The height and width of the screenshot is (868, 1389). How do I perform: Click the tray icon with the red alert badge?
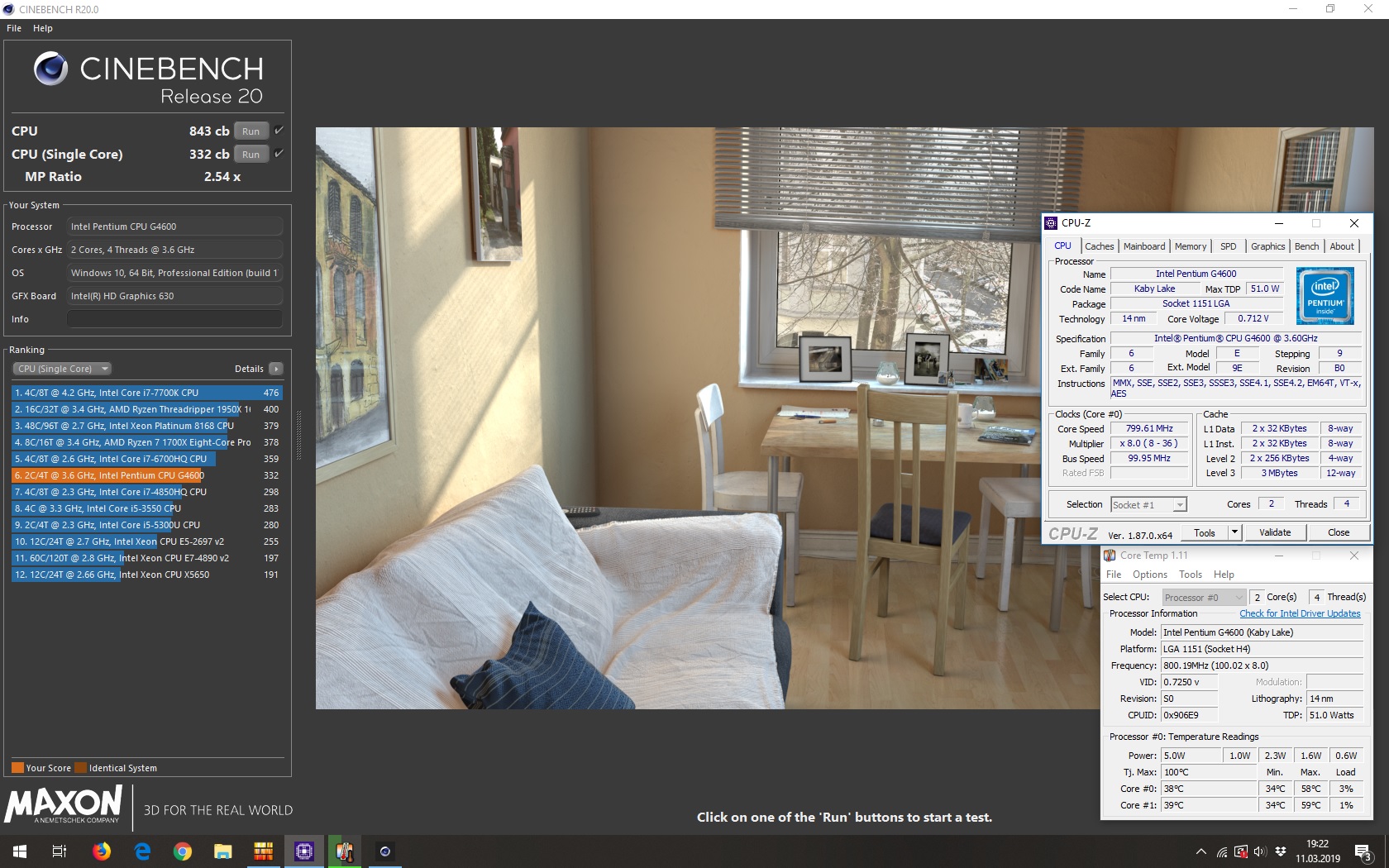click(1241, 851)
